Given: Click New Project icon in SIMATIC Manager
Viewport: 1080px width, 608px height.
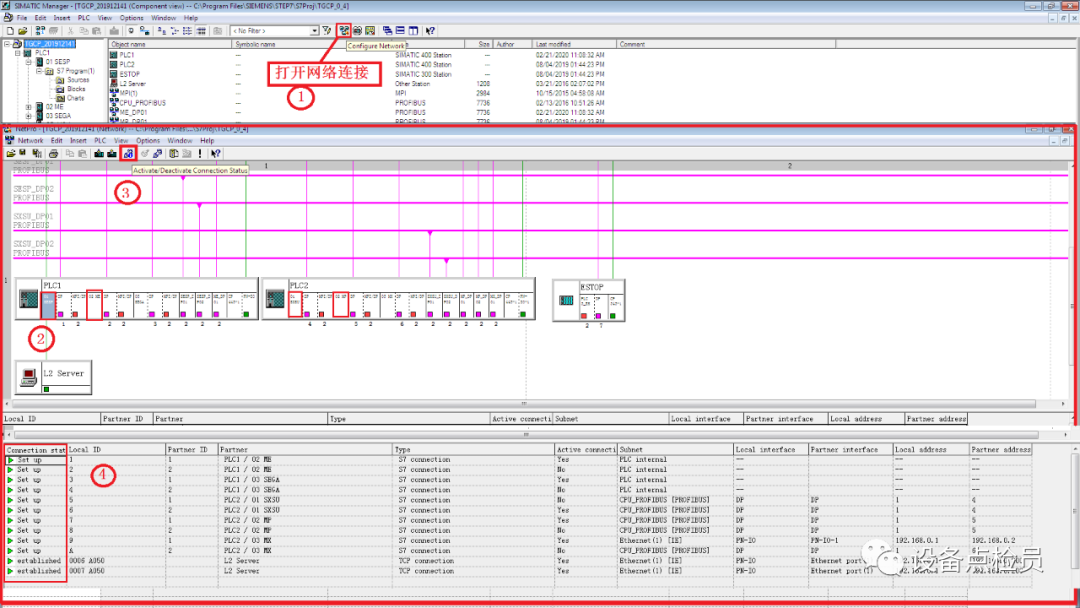Looking at the screenshot, I should click(x=10, y=31).
